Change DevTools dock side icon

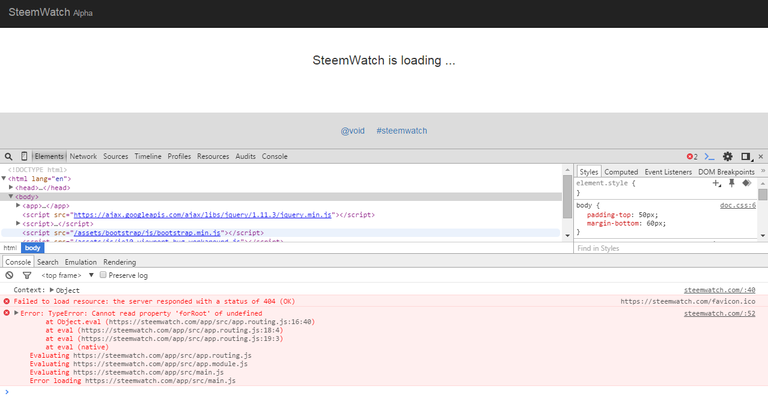746,157
